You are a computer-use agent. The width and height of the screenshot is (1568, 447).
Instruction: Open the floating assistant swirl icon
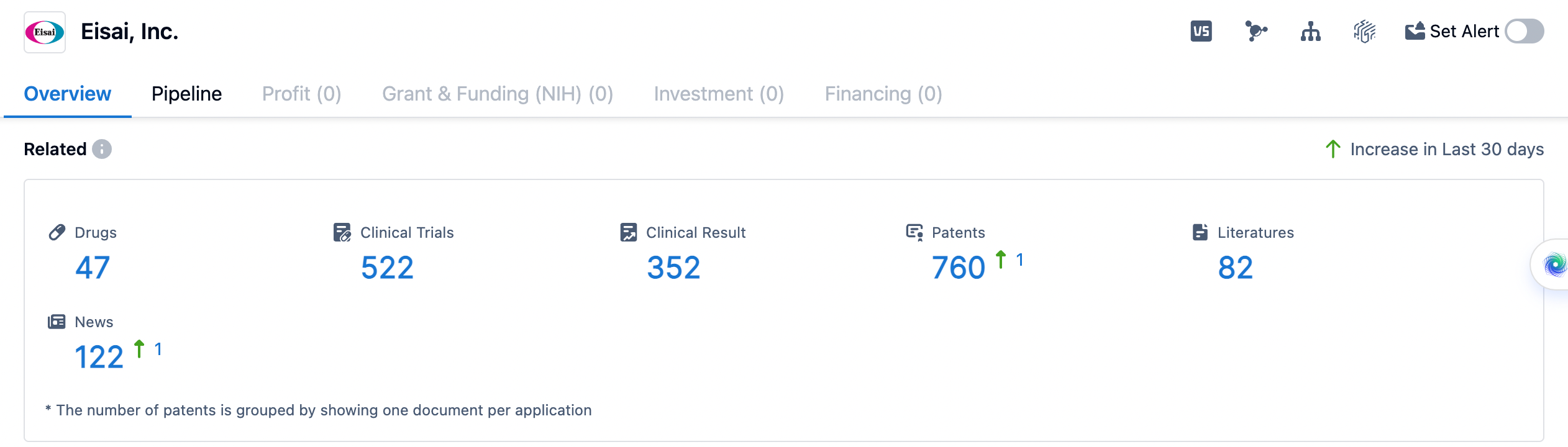pyautogui.click(x=1555, y=265)
